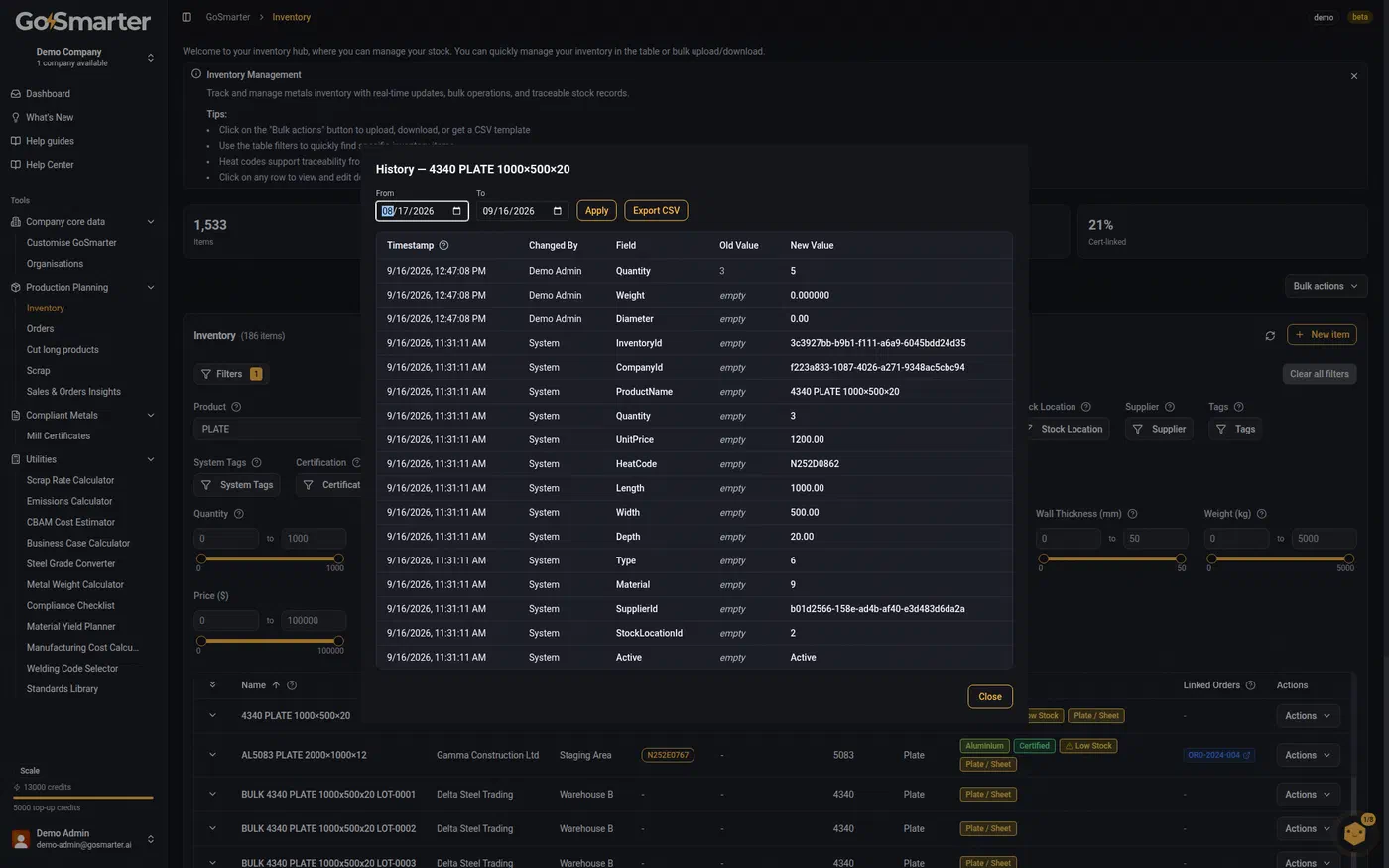The image size is (1389, 868).
Task: Click the Weight (kg) help icon
Action: pyautogui.click(x=1262, y=514)
